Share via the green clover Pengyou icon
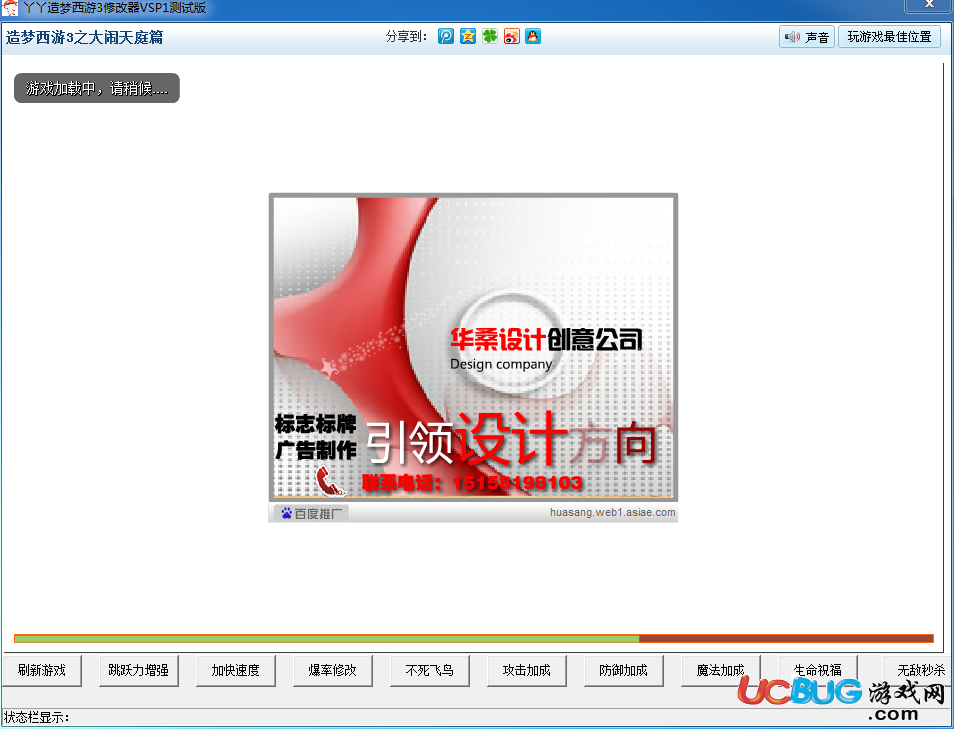954x729 pixels. coord(490,37)
